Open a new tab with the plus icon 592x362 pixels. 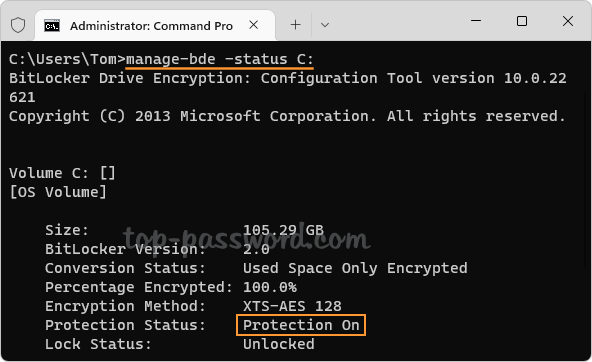pos(295,25)
